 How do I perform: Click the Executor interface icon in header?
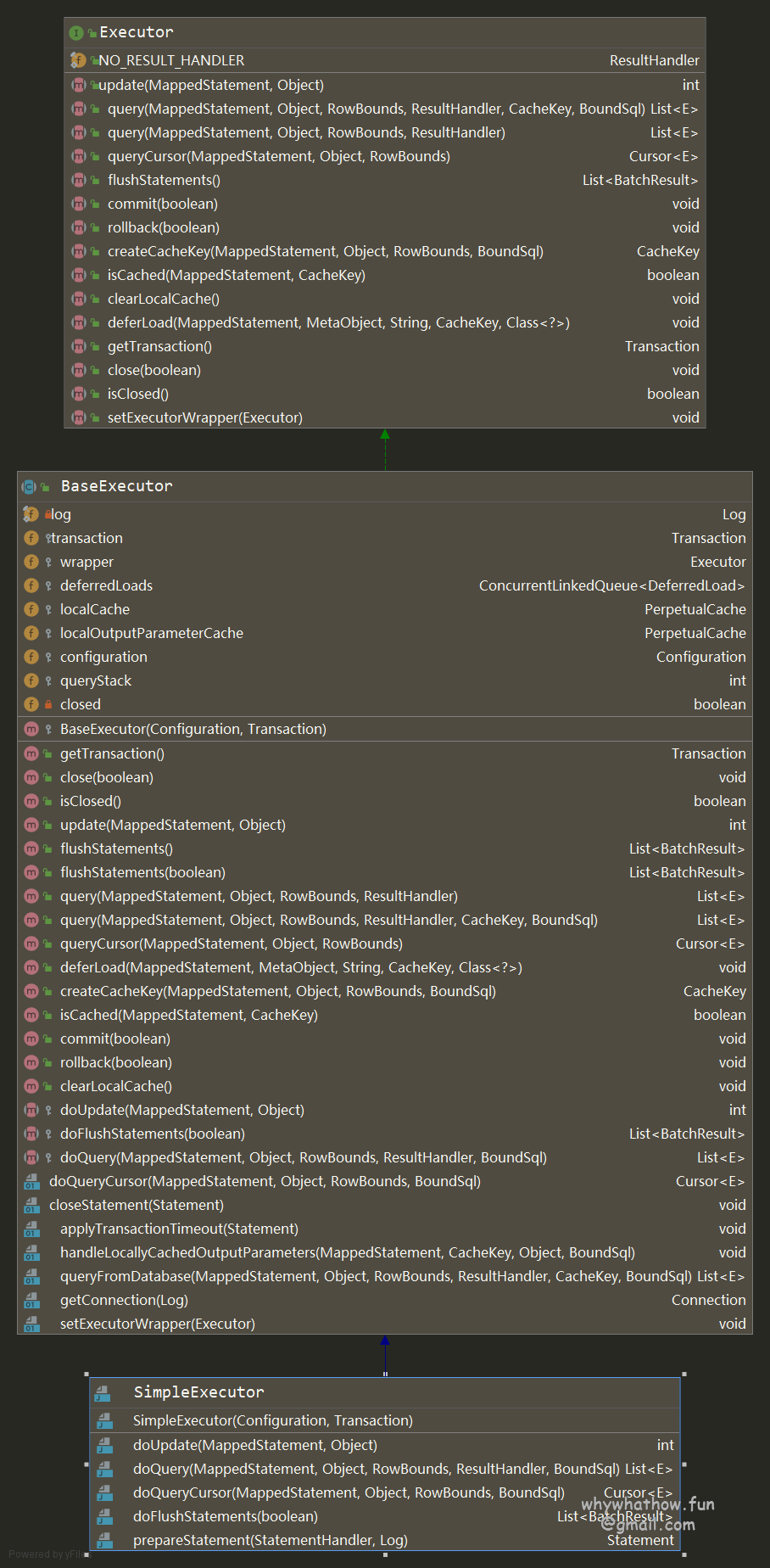[76, 33]
